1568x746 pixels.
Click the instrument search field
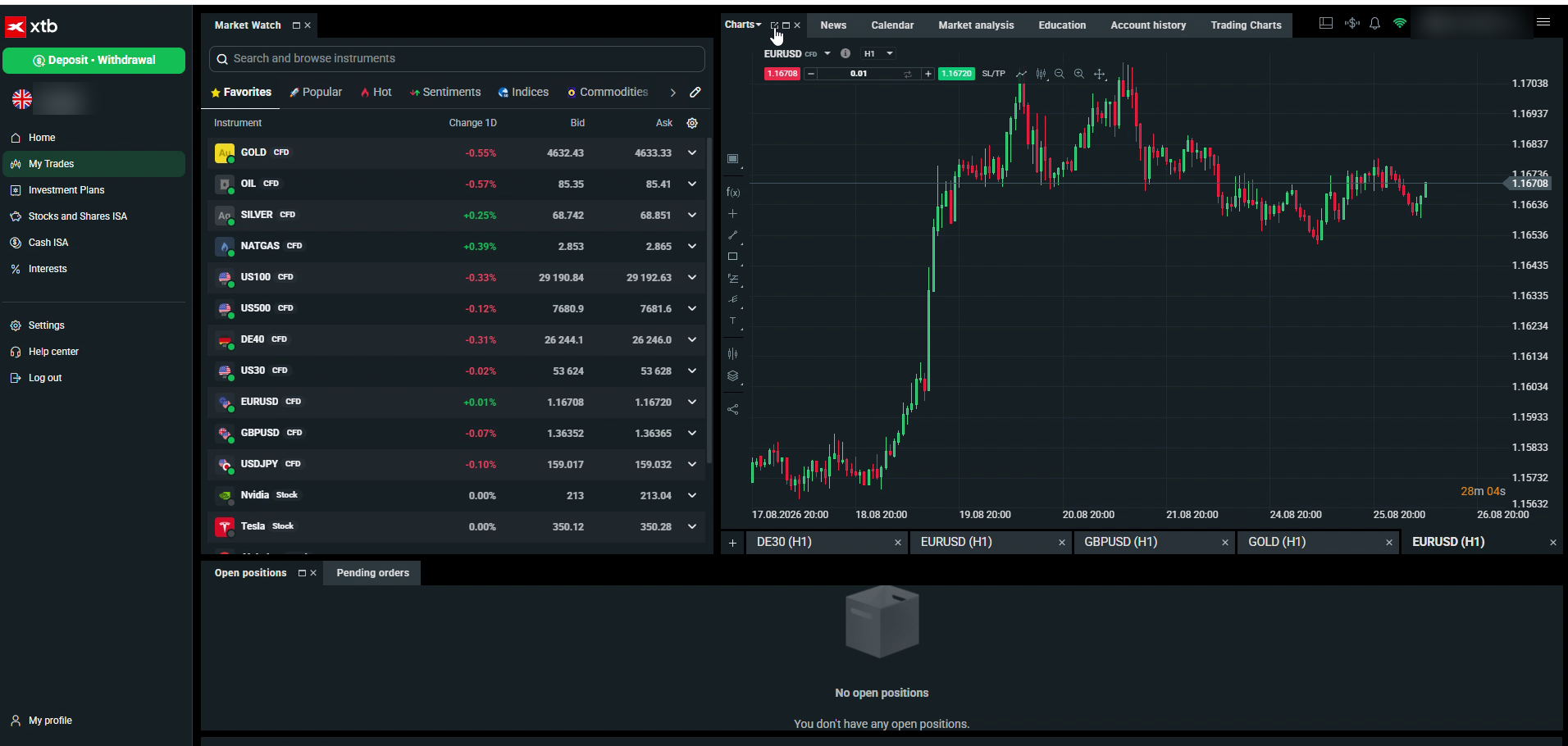[457, 59]
